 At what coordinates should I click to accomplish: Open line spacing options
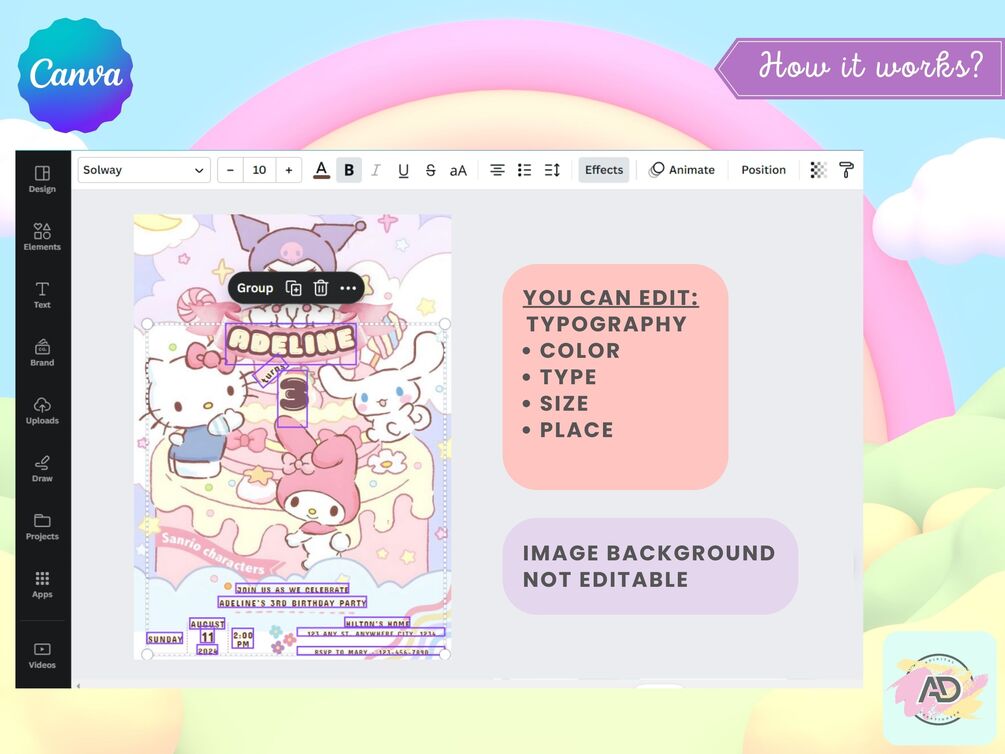point(552,170)
